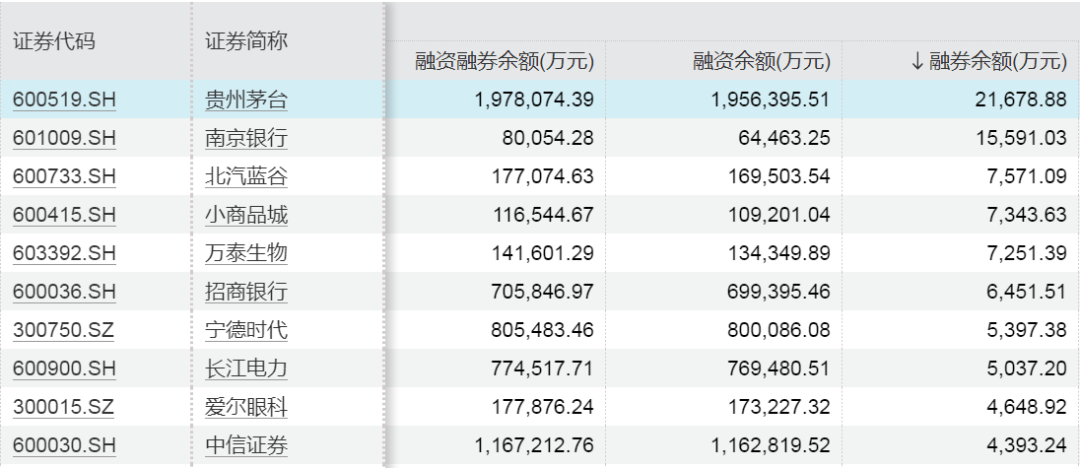Click the 融资余额(万元) column header
This screenshot has width=1080, height=468.
(761, 61)
